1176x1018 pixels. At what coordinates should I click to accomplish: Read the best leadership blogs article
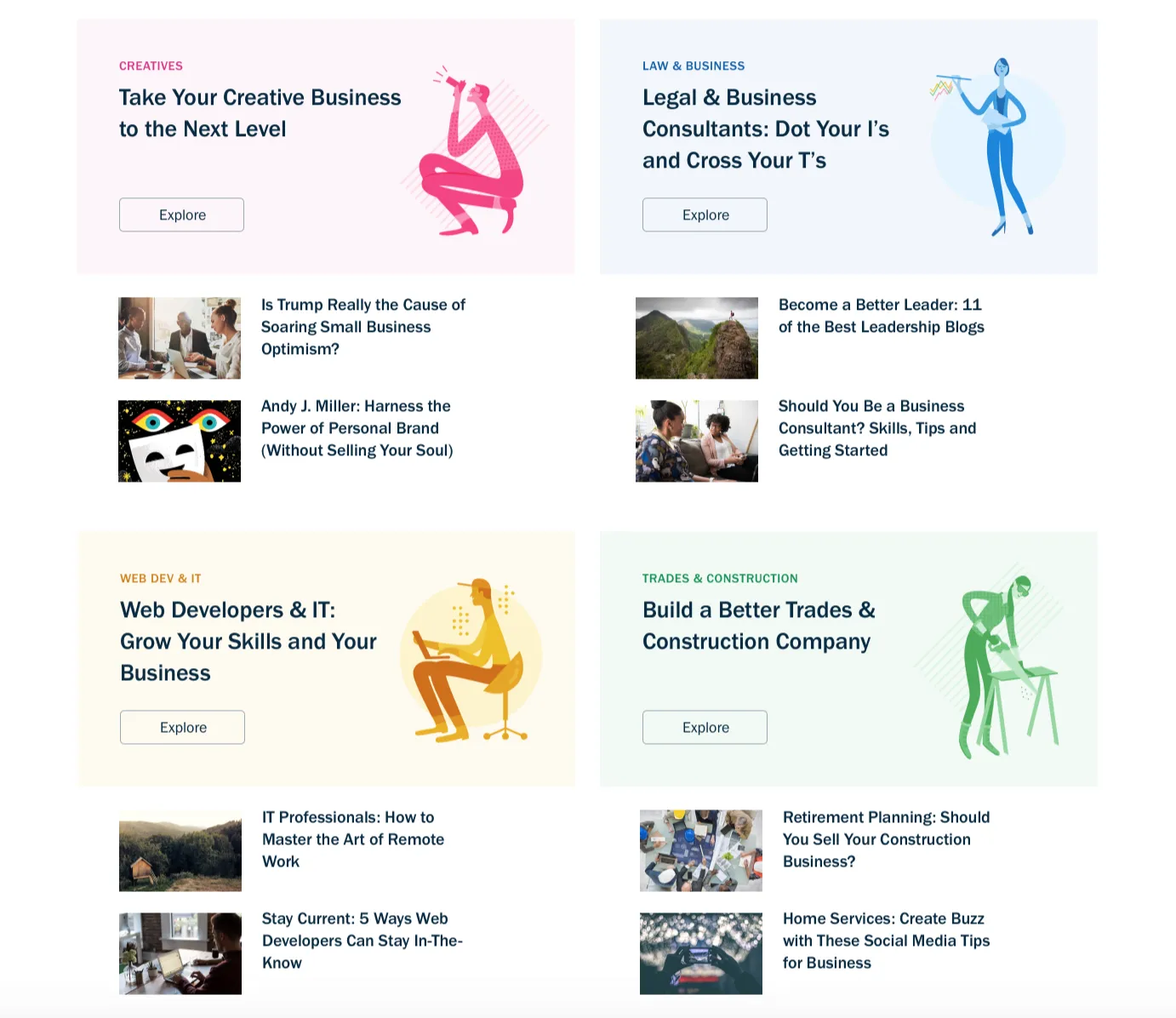[x=882, y=316]
